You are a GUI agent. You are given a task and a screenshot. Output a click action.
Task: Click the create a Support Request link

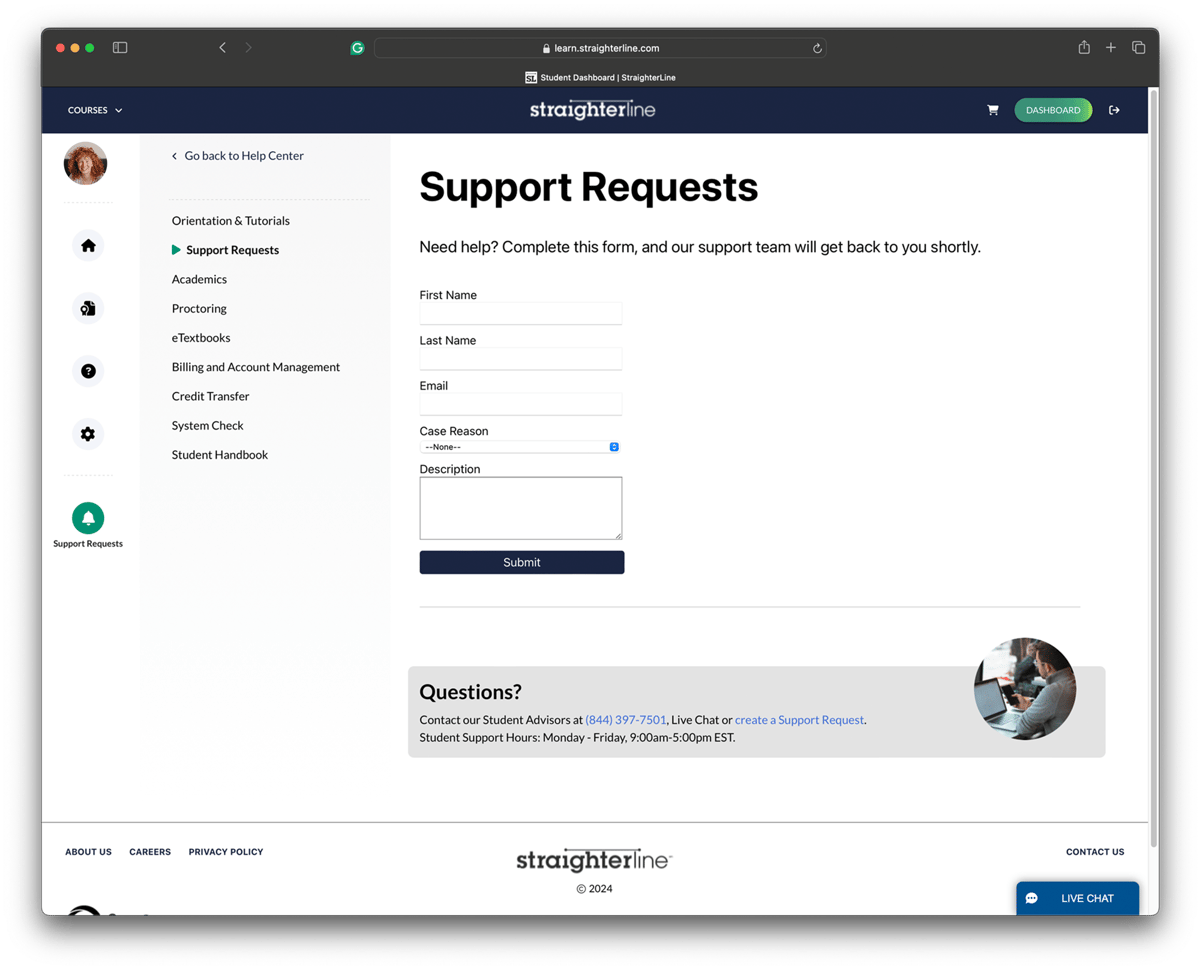799,720
